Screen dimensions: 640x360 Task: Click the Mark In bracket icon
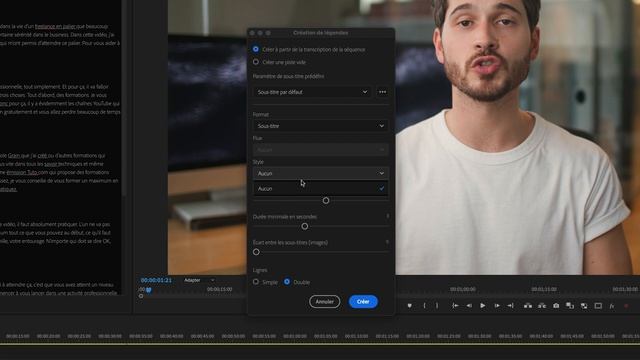coord(424,306)
